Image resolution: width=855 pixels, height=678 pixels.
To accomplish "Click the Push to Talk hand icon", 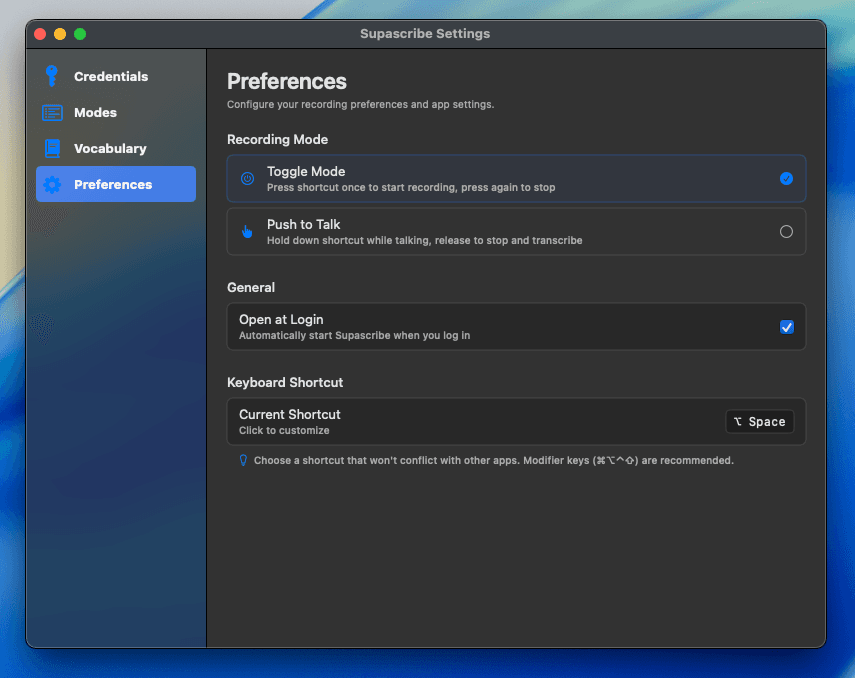I will coord(246,231).
